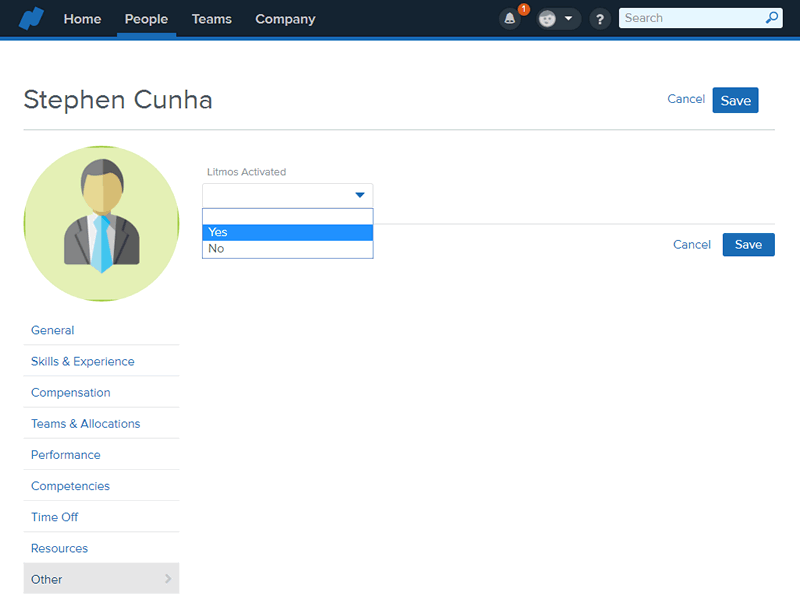Image resolution: width=800 pixels, height=600 pixels.
Task: Open the Compensation section
Action: pos(70,392)
